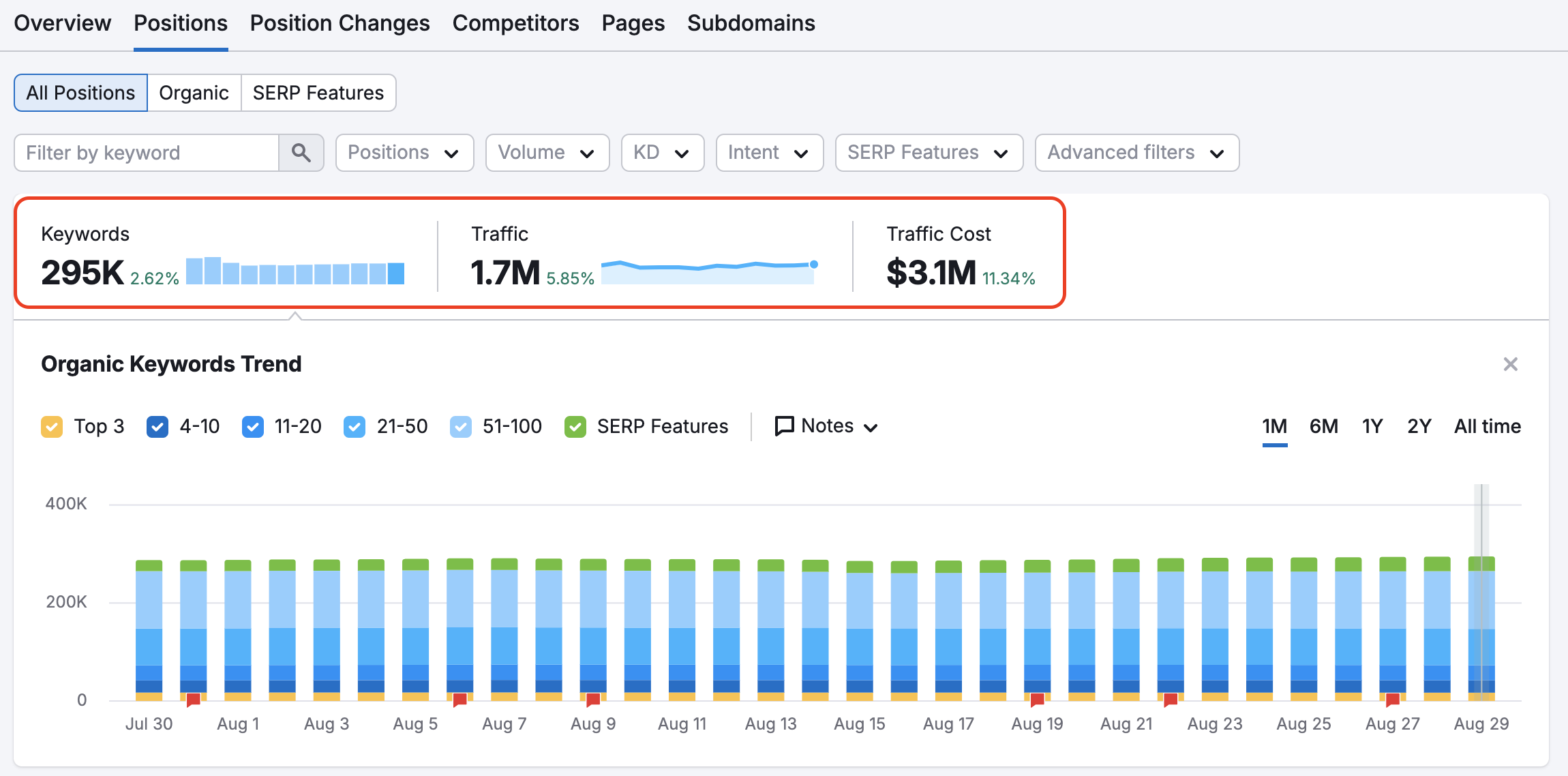
Task: Open the Notes dropdown menu
Action: pyautogui.click(x=827, y=426)
